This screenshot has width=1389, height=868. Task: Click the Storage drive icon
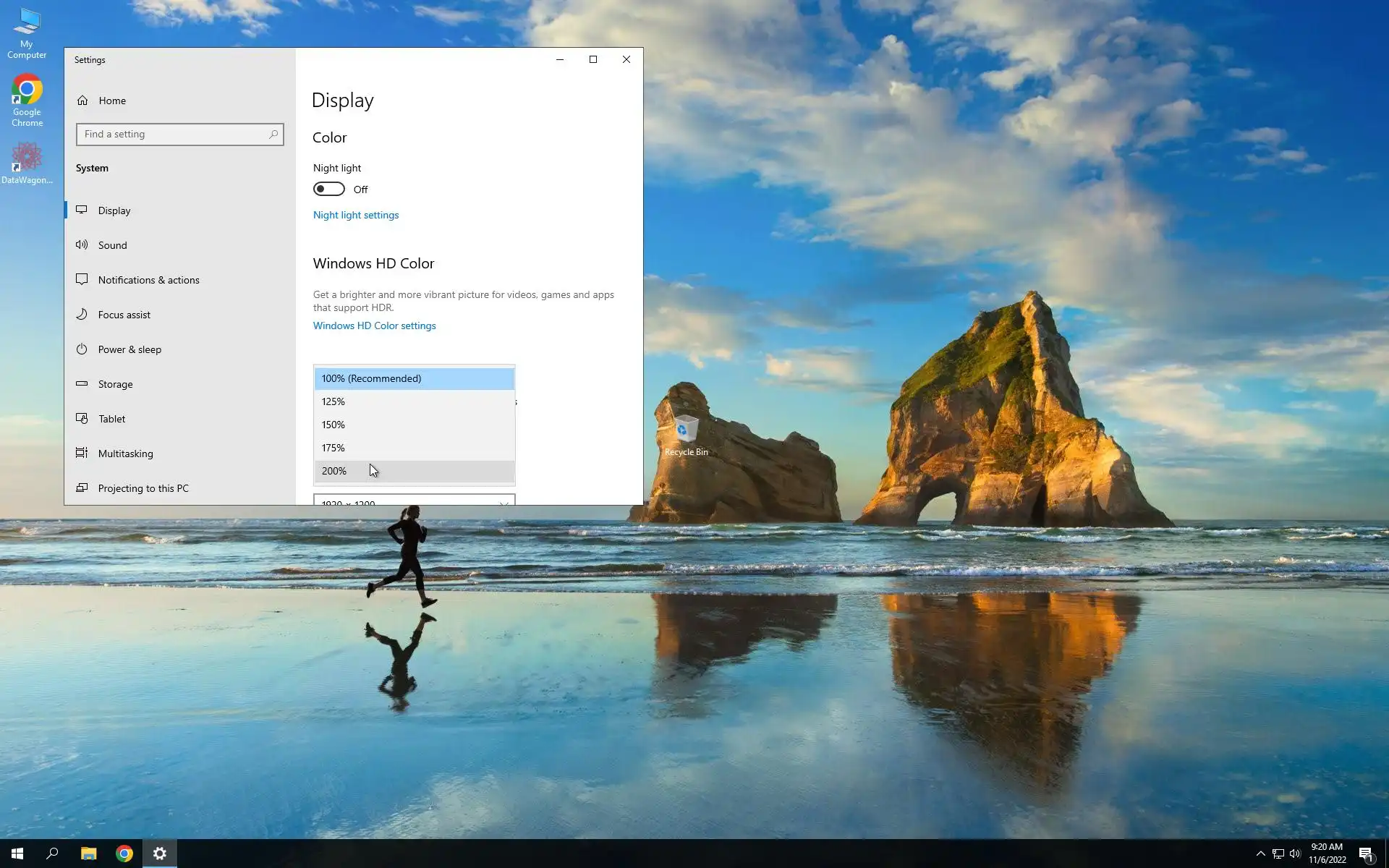point(82,383)
